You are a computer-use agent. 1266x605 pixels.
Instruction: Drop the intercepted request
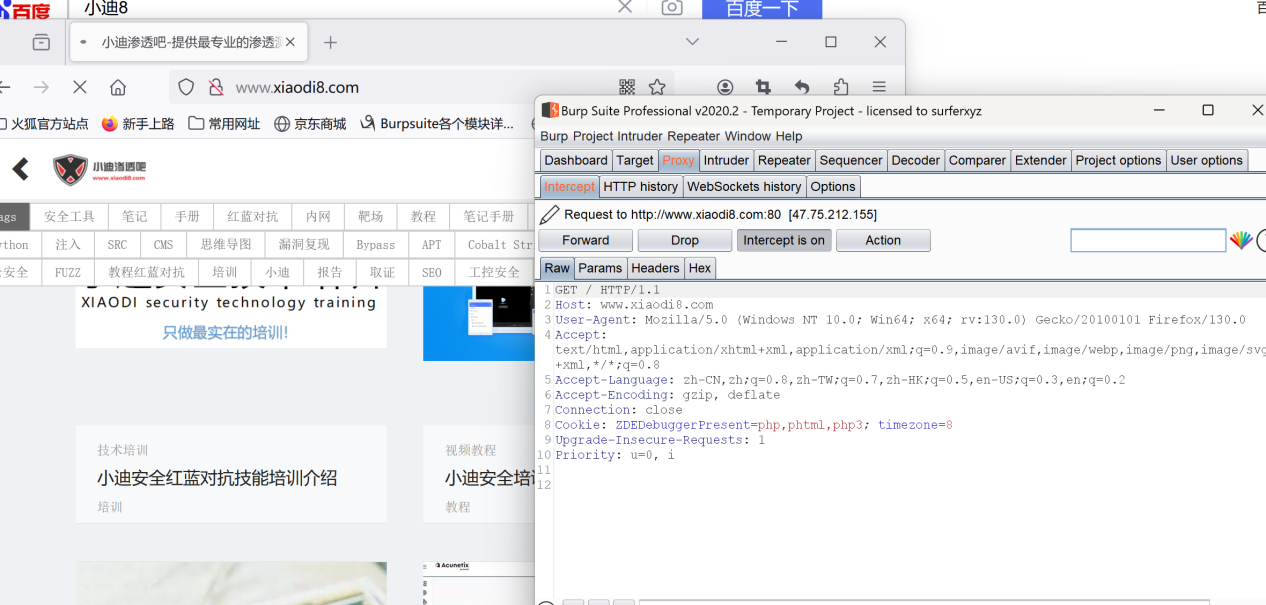click(x=685, y=240)
